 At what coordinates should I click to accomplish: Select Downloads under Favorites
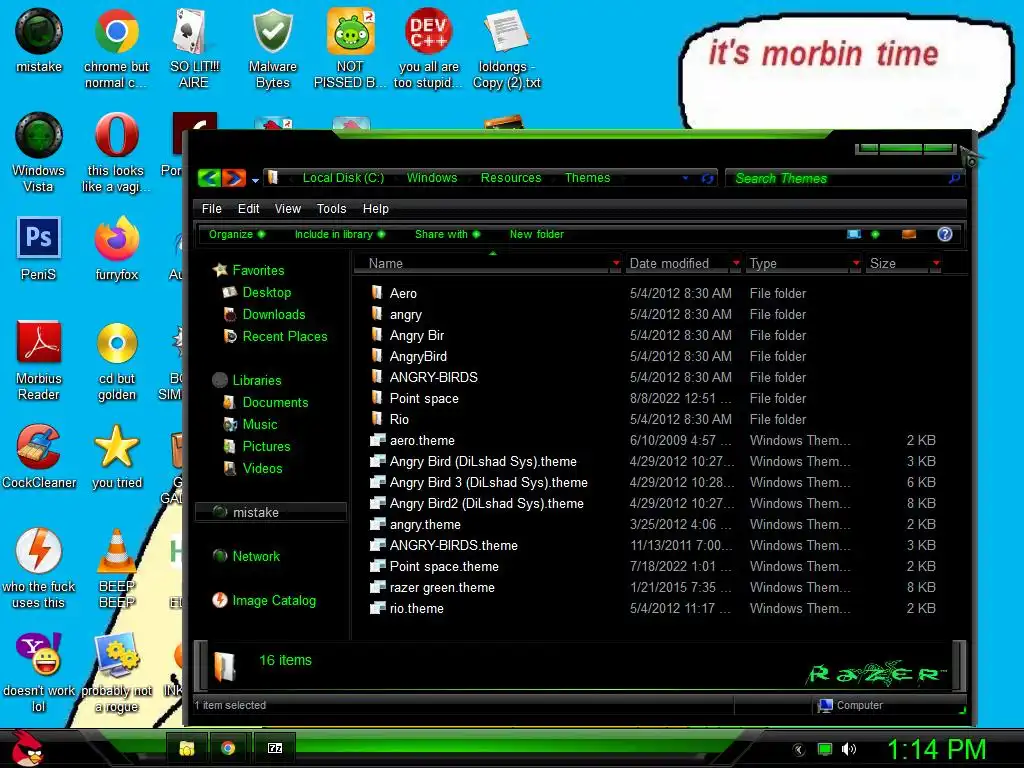point(264,315)
